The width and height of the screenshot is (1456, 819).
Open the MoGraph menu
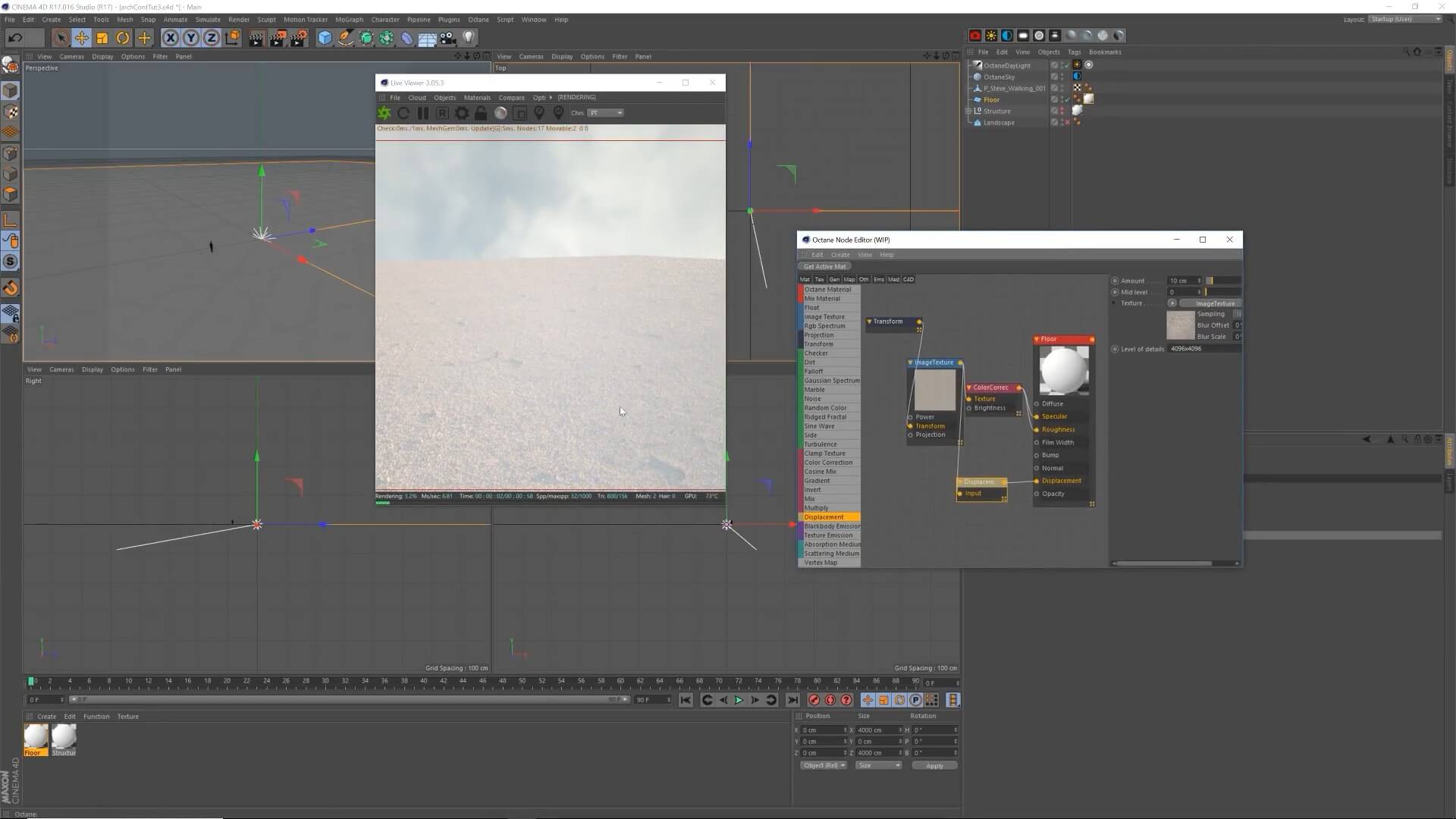click(x=349, y=20)
